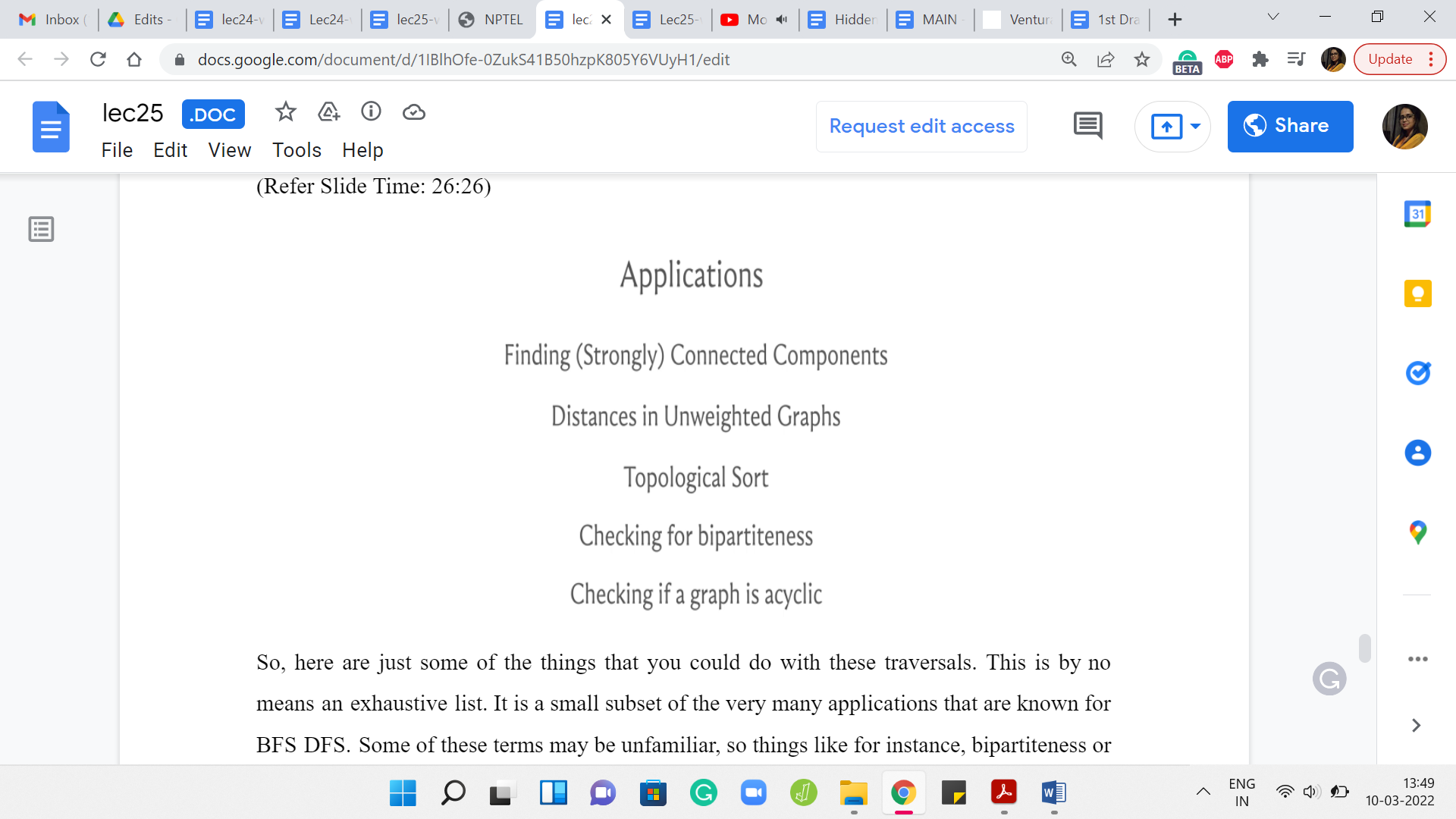Open the document details info icon
Image resolution: width=1456 pixels, height=819 pixels.
coord(371,112)
